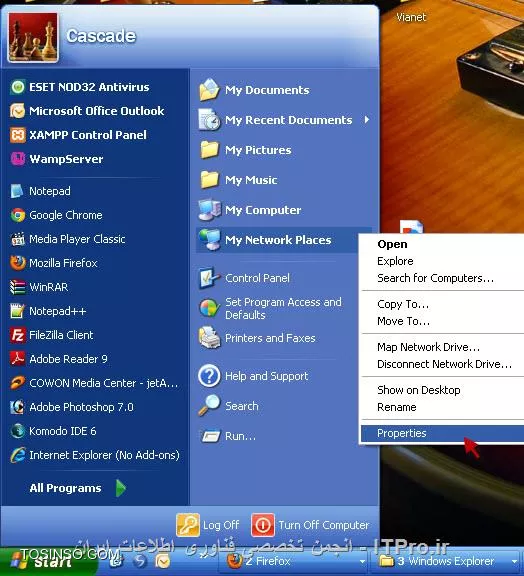Open Komodo IDE 6 icon

[17, 431]
